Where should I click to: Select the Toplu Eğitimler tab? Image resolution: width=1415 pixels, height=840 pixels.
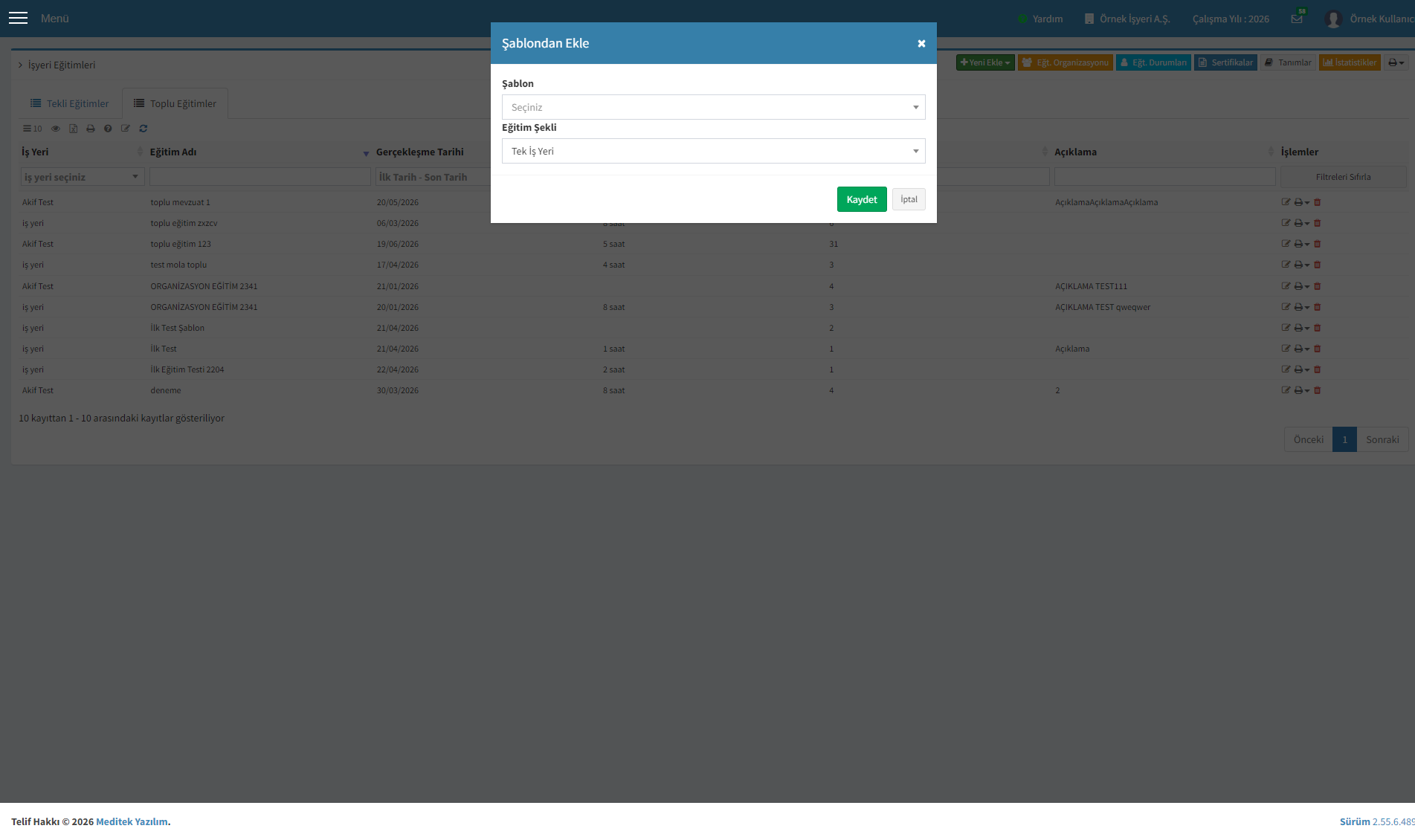point(175,103)
